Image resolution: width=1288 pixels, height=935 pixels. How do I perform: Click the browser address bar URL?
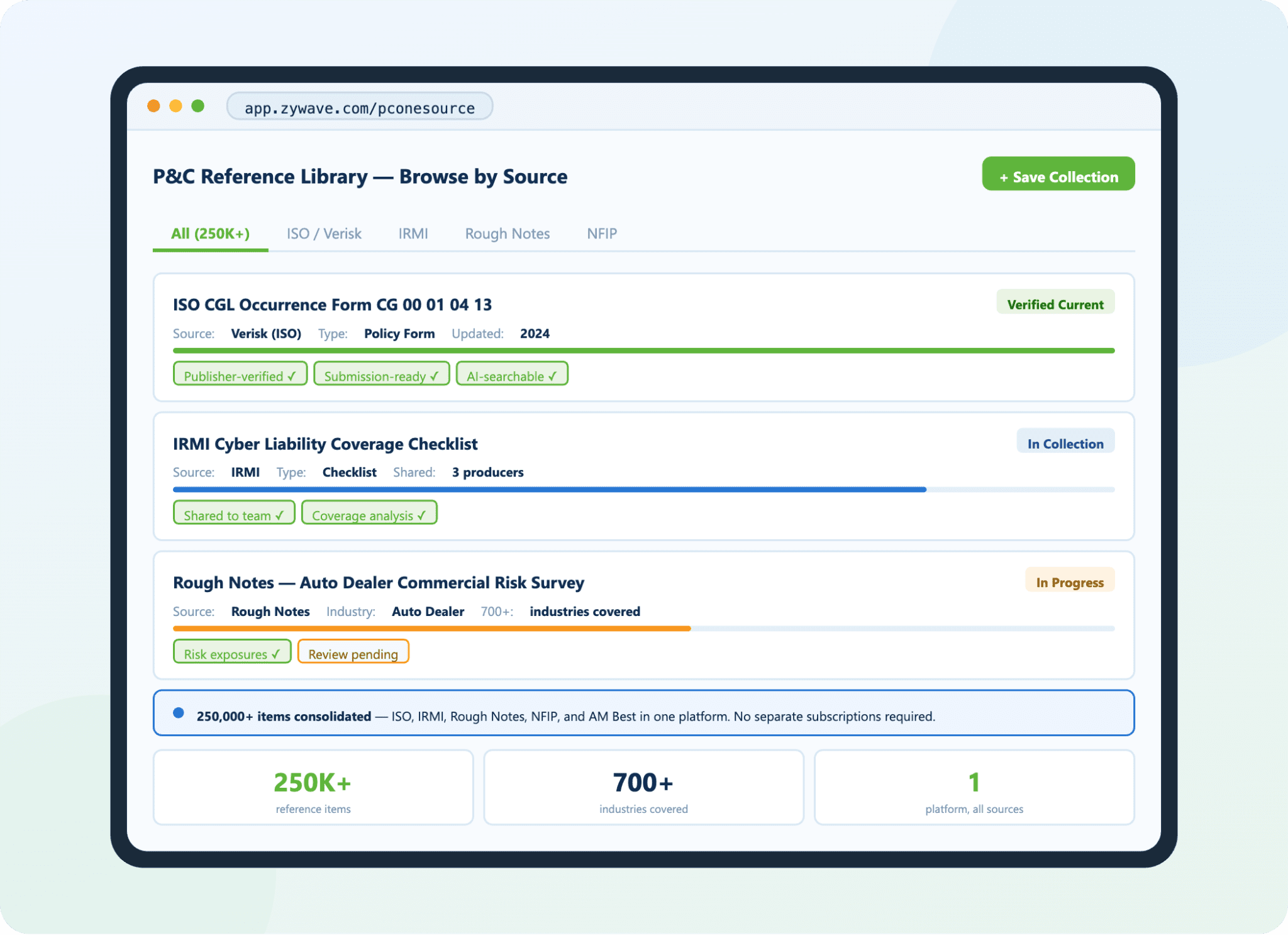click(x=359, y=108)
